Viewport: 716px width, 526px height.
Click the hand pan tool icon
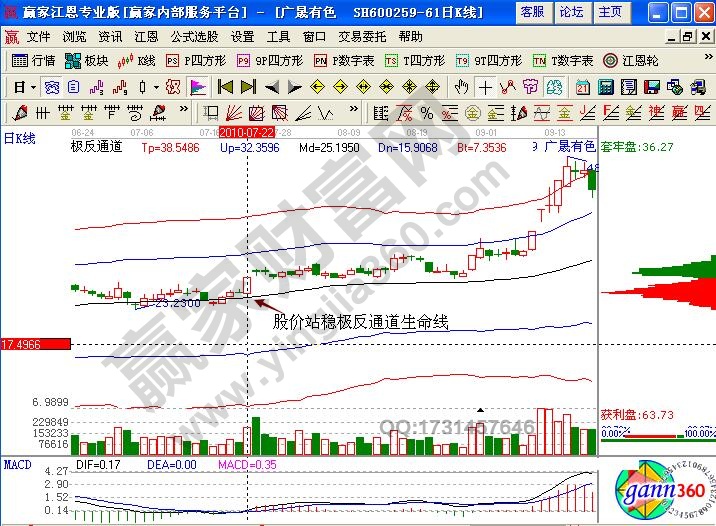point(461,87)
